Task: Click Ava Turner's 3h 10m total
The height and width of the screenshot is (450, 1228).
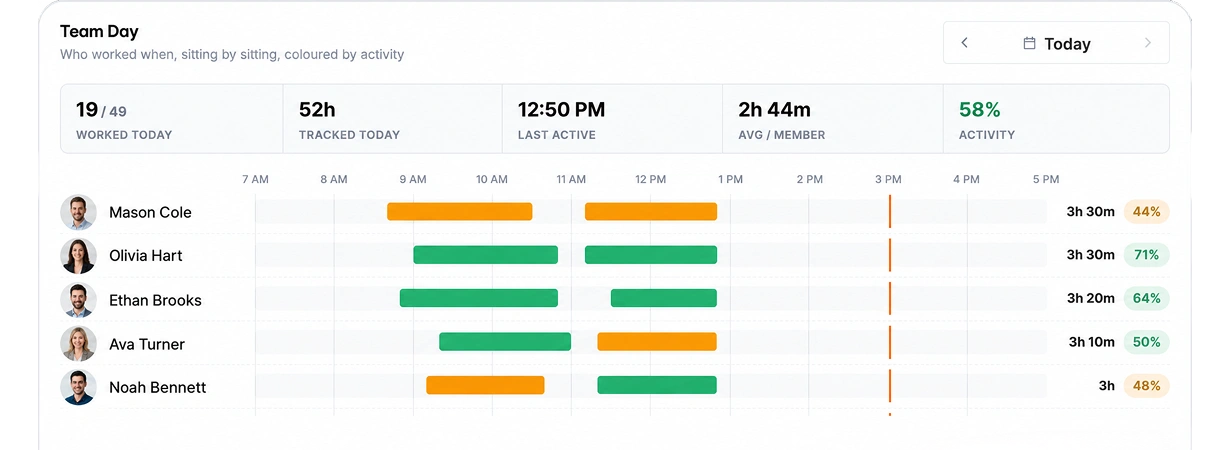Action: [1091, 342]
